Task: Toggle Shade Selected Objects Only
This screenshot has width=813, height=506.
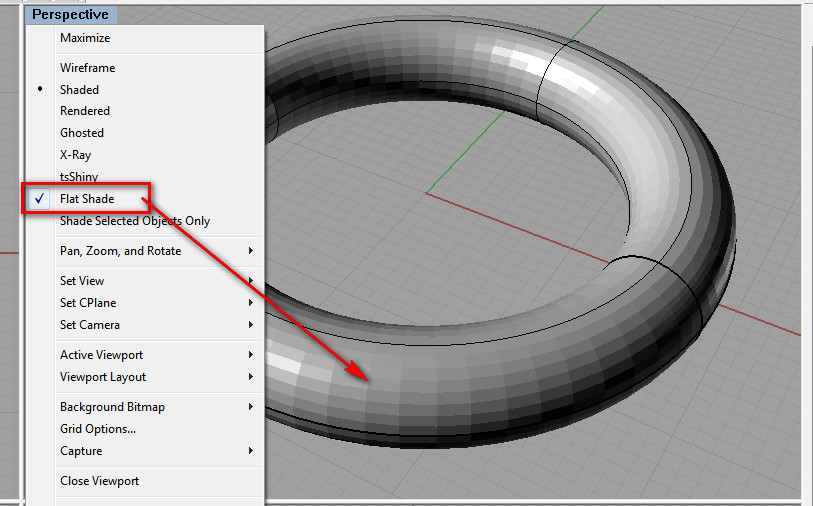Action: 135,221
